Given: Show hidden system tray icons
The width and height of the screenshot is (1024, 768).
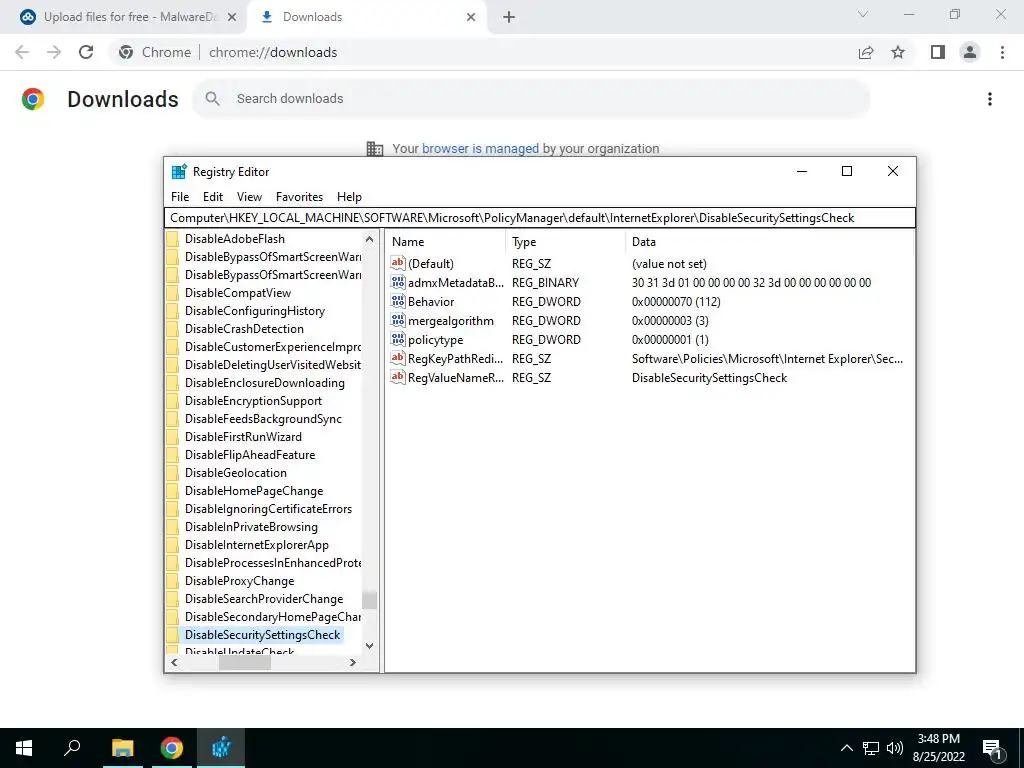Looking at the screenshot, I should [x=846, y=748].
